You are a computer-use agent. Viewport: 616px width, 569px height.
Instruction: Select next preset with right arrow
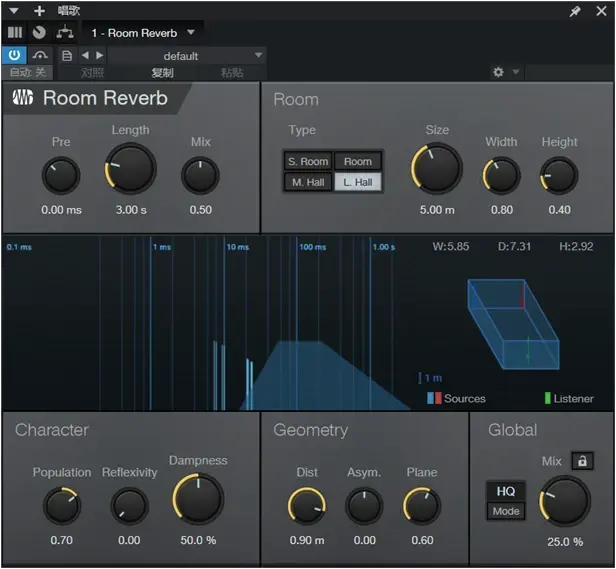(99, 55)
